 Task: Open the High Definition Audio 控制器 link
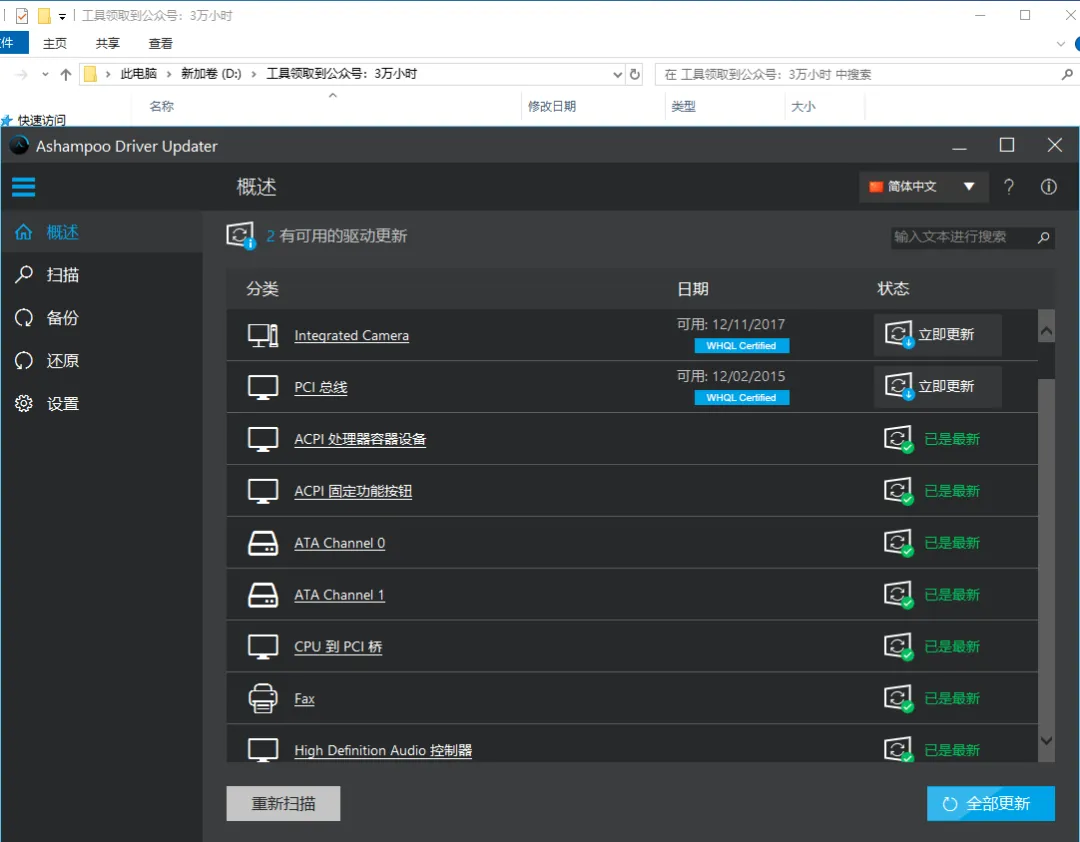tap(383, 750)
